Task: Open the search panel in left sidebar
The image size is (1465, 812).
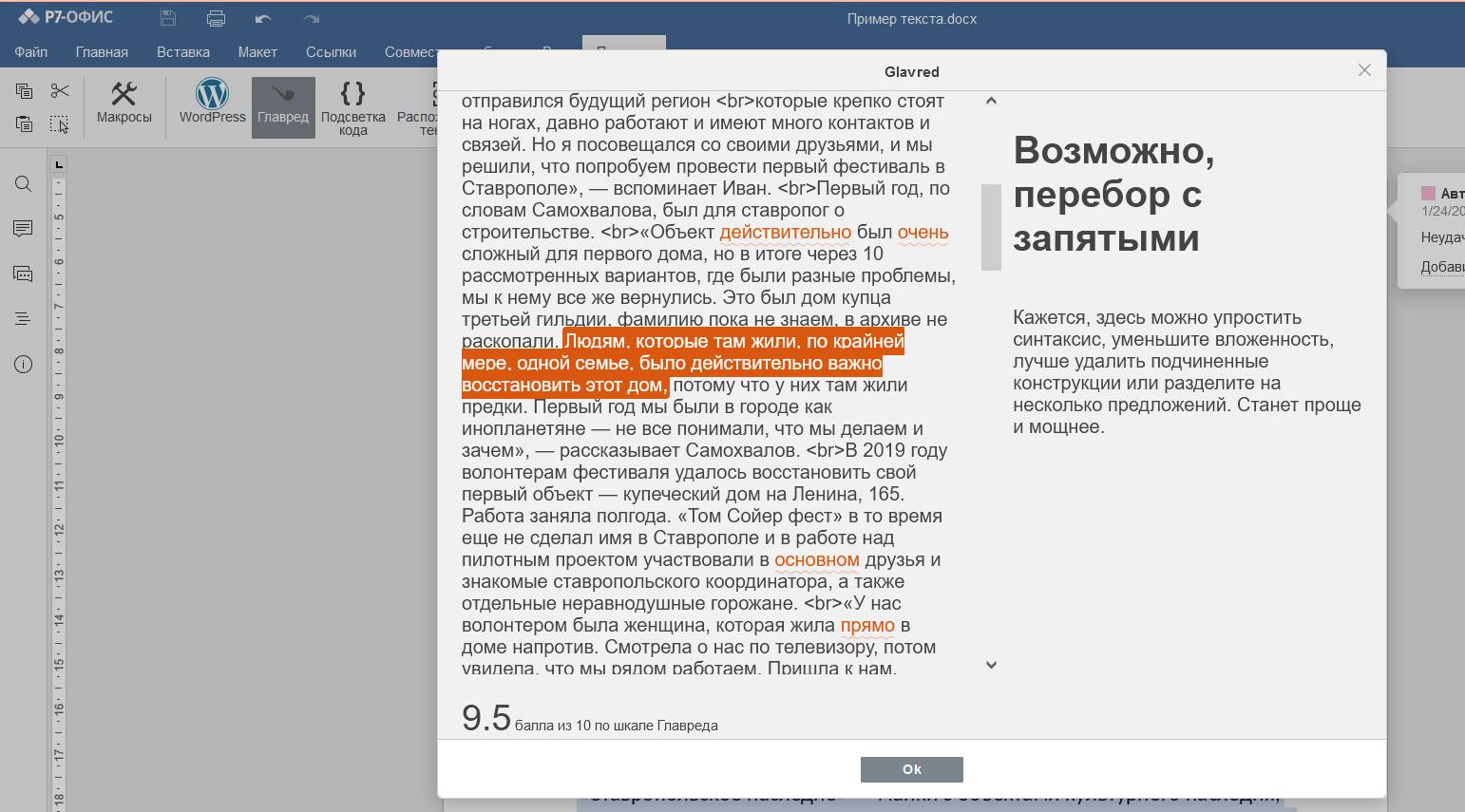Action: coord(24,184)
